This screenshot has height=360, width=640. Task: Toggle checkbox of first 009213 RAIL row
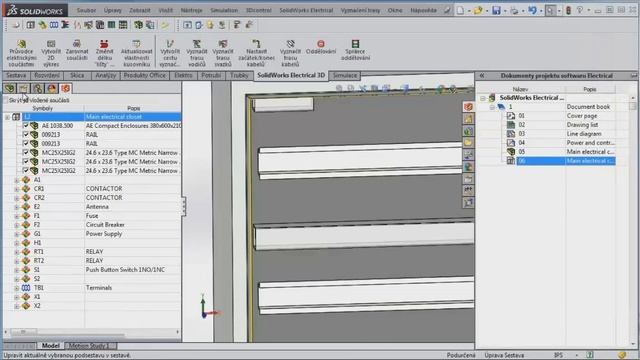click(x=26, y=135)
